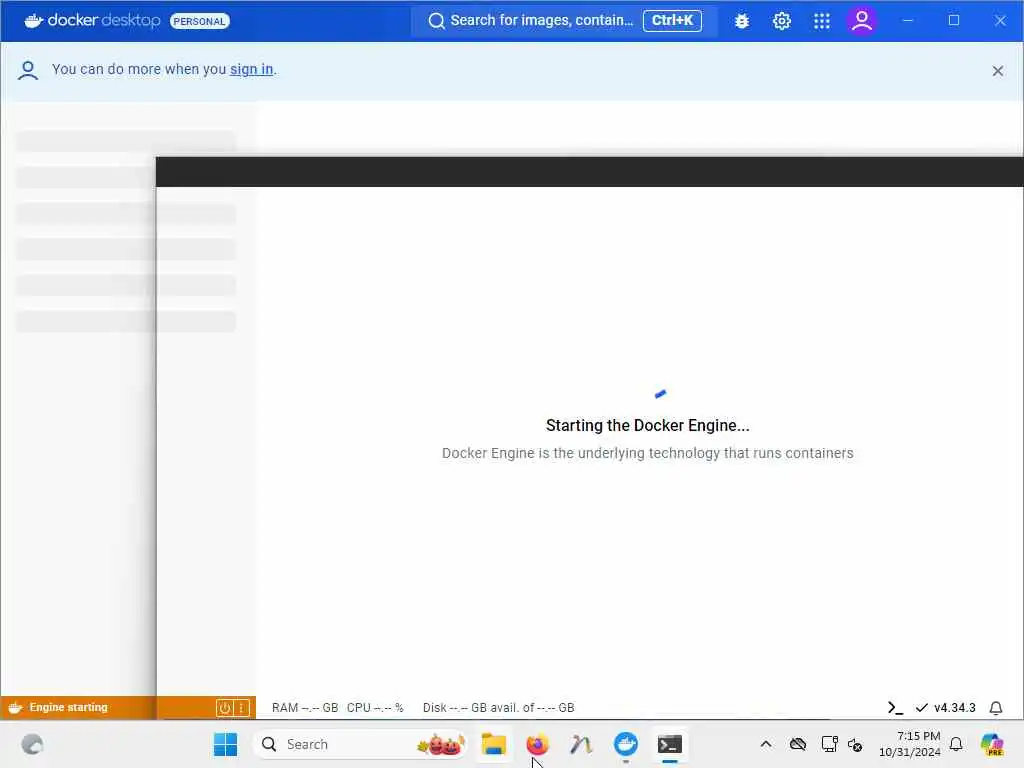Click the version v4.34.3 indicator
The width and height of the screenshot is (1024, 768).
coord(946,707)
